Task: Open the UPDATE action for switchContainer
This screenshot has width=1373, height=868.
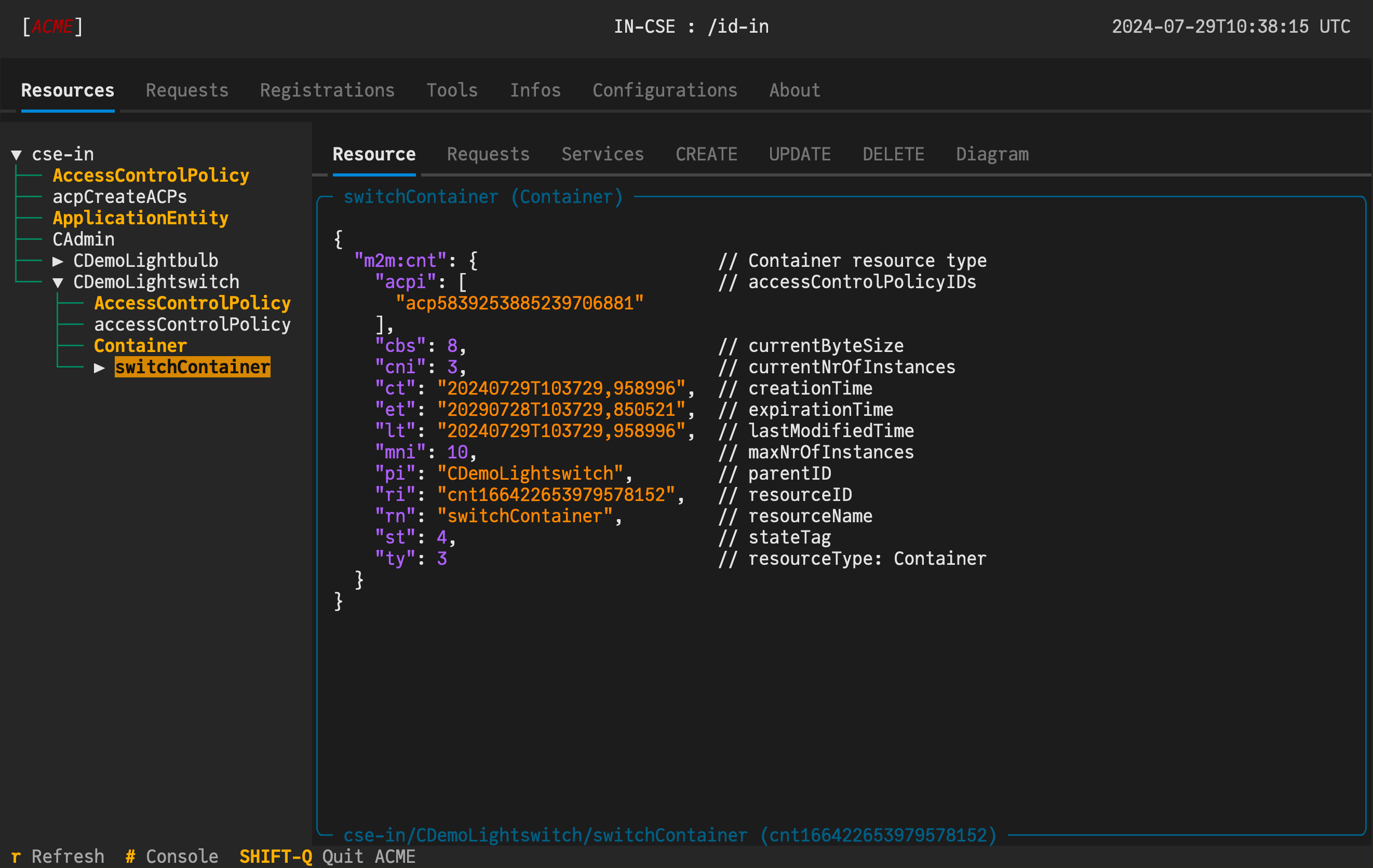Action: pos(799,154)
